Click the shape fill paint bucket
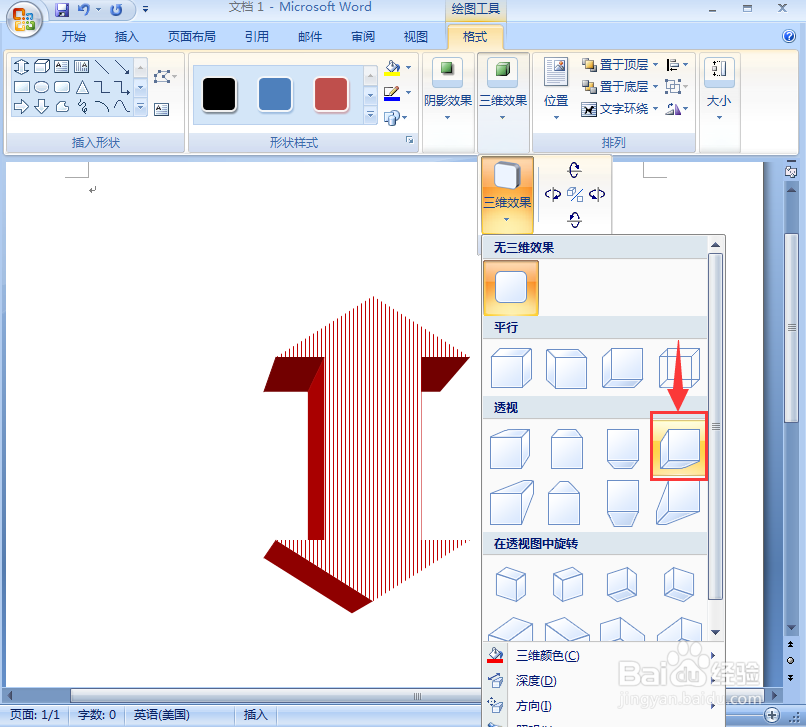The width and height of the screenshot is (806, 727). (x=392, y=67)
